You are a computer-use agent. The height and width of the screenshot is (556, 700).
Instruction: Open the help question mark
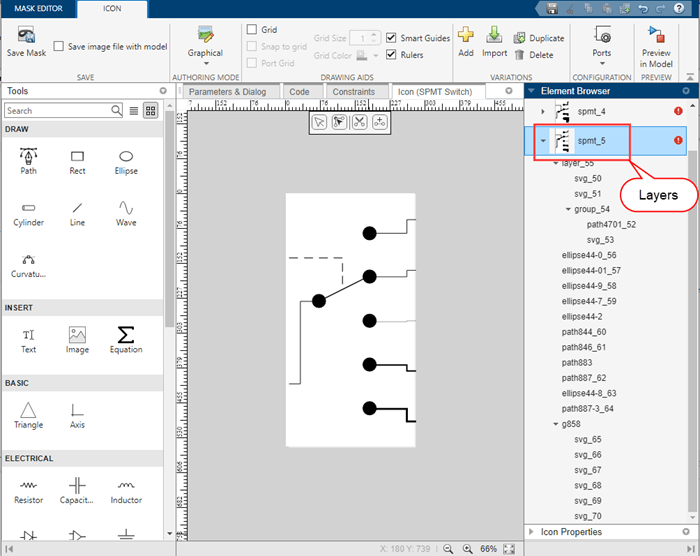(x=679, y=8)
